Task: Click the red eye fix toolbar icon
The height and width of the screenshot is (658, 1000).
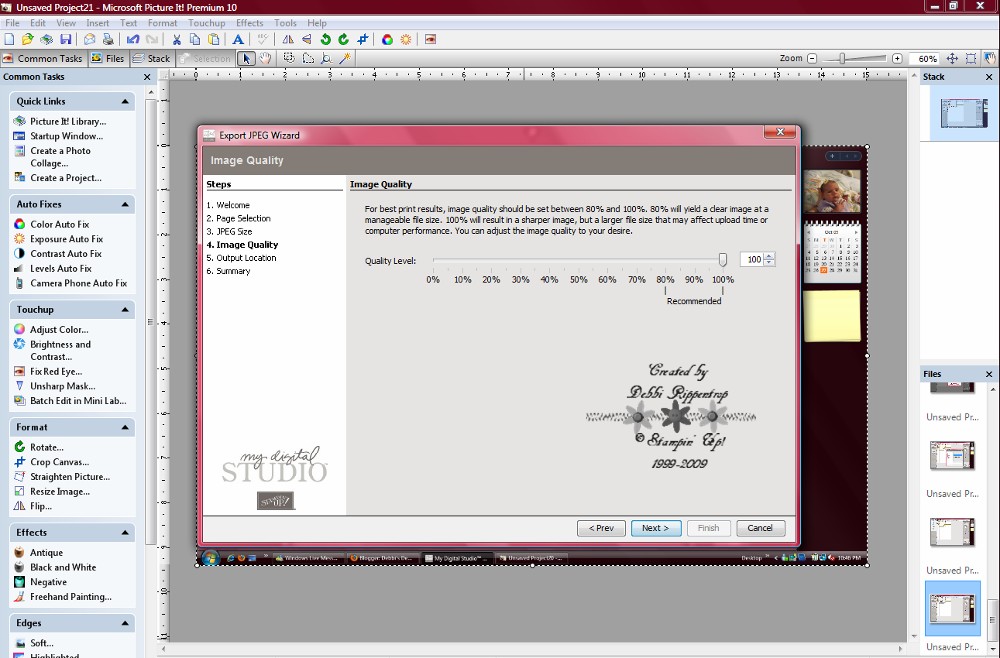Action: pyautogui.click(x=430, y=40)
